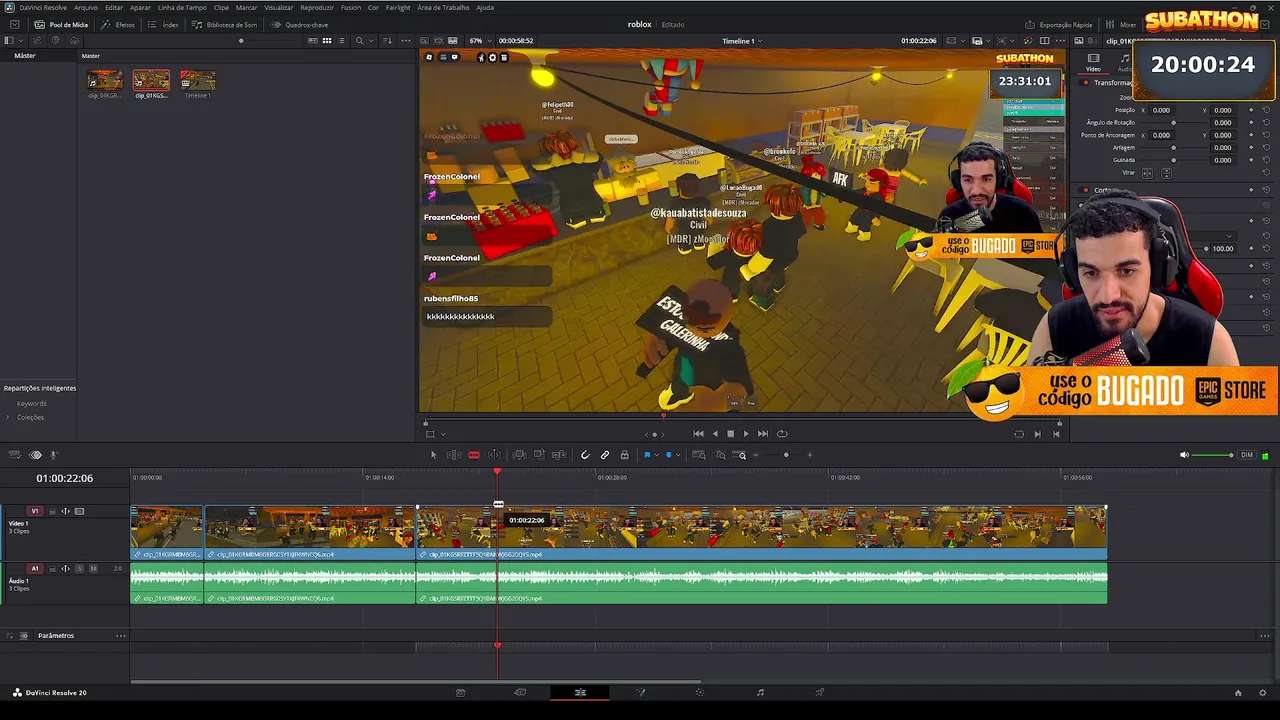Open the Timeline 1 selector dropdown
The width and height of the screenshot is (1280, 720).
[742, 41]
